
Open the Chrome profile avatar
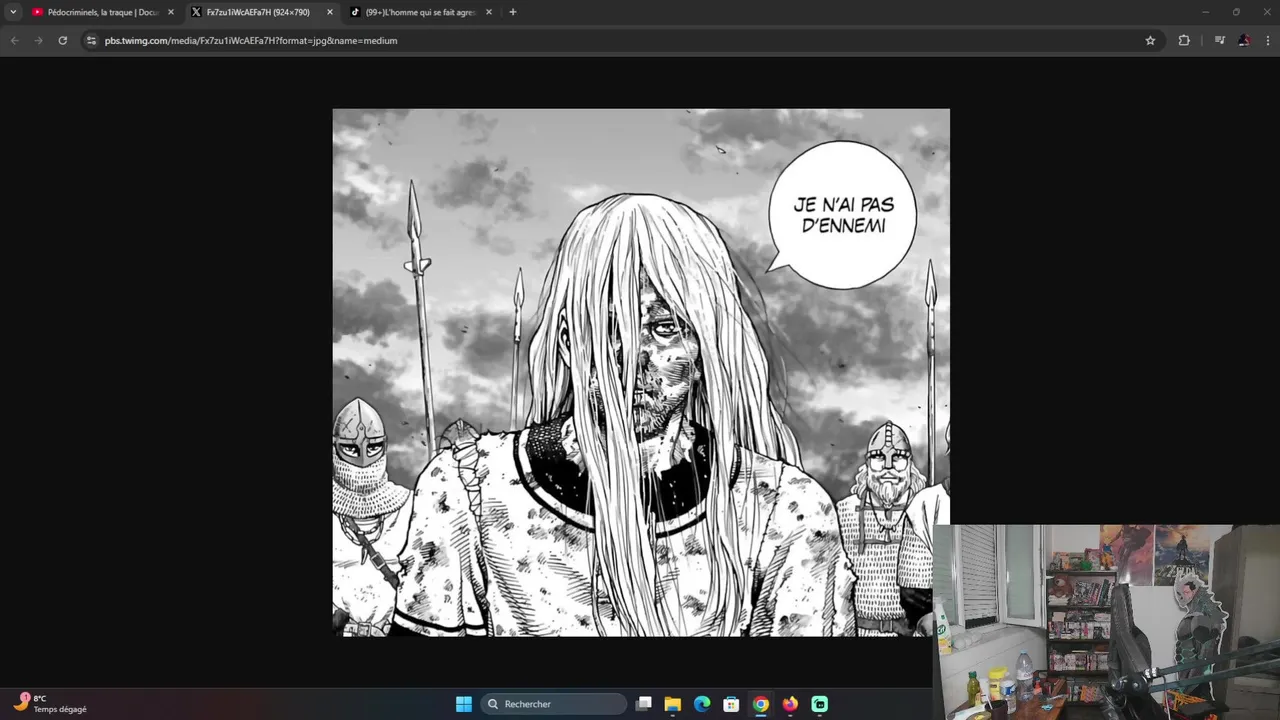tap(1244, 40)
